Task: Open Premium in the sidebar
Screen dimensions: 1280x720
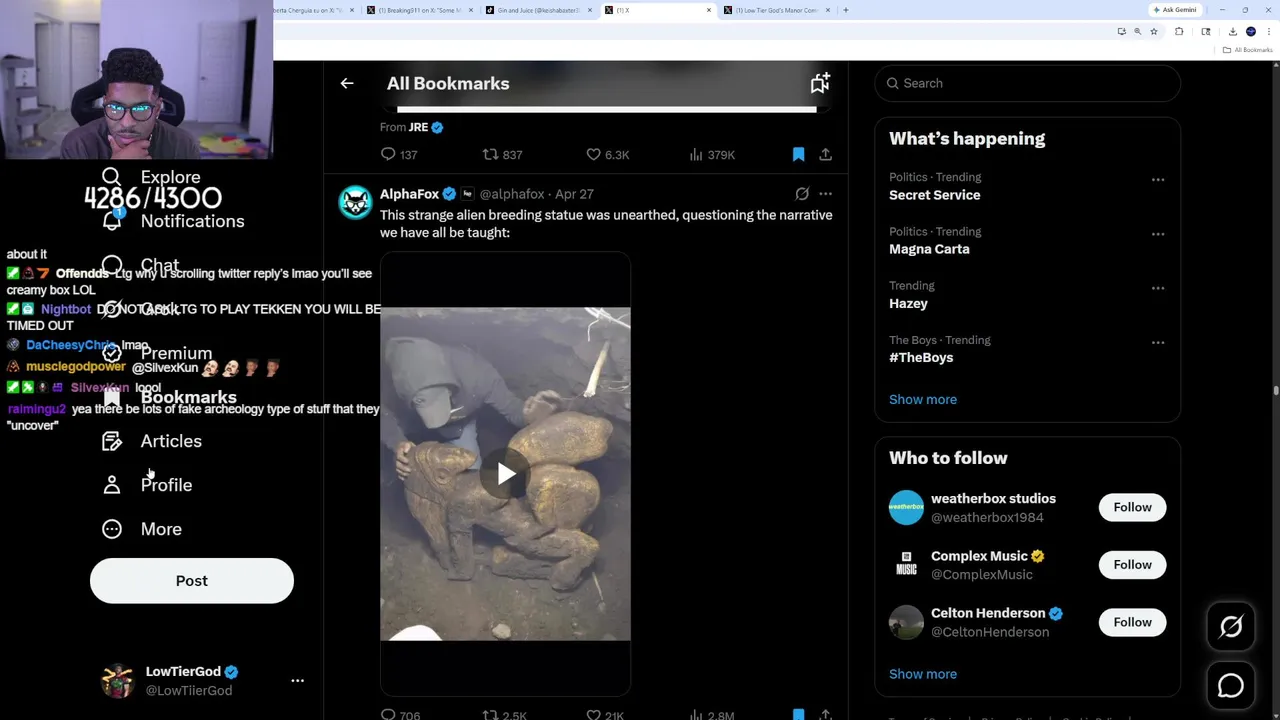Action: coord(157,353)
